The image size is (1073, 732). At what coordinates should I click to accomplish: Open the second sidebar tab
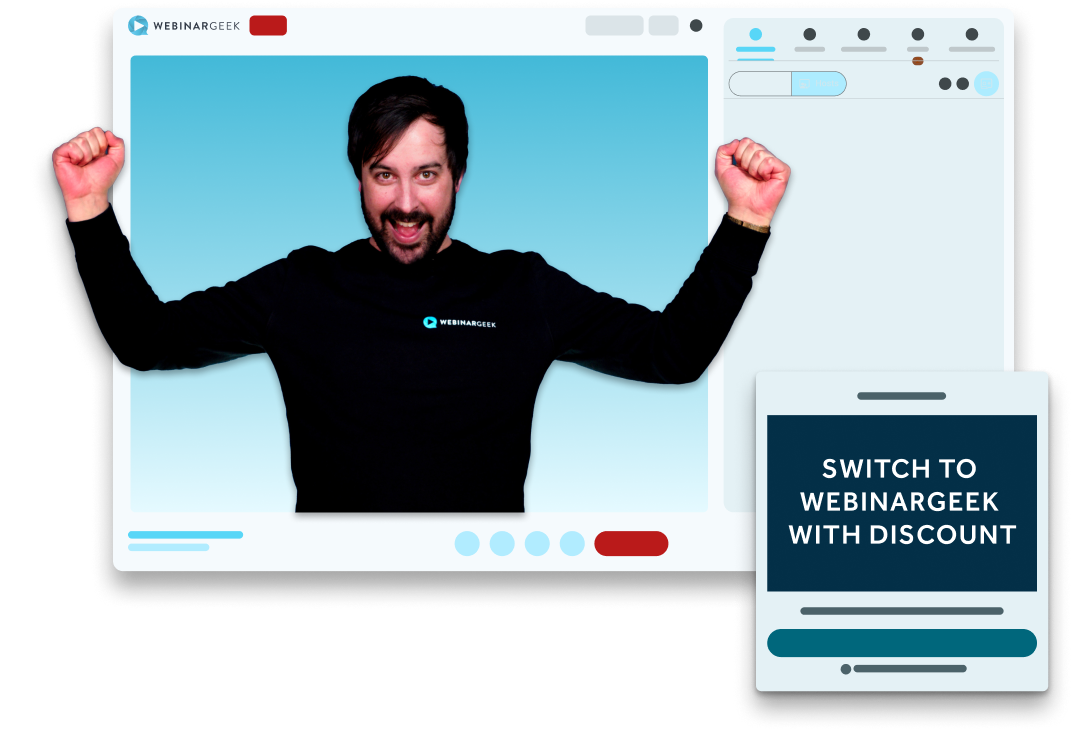pos(810,39)
